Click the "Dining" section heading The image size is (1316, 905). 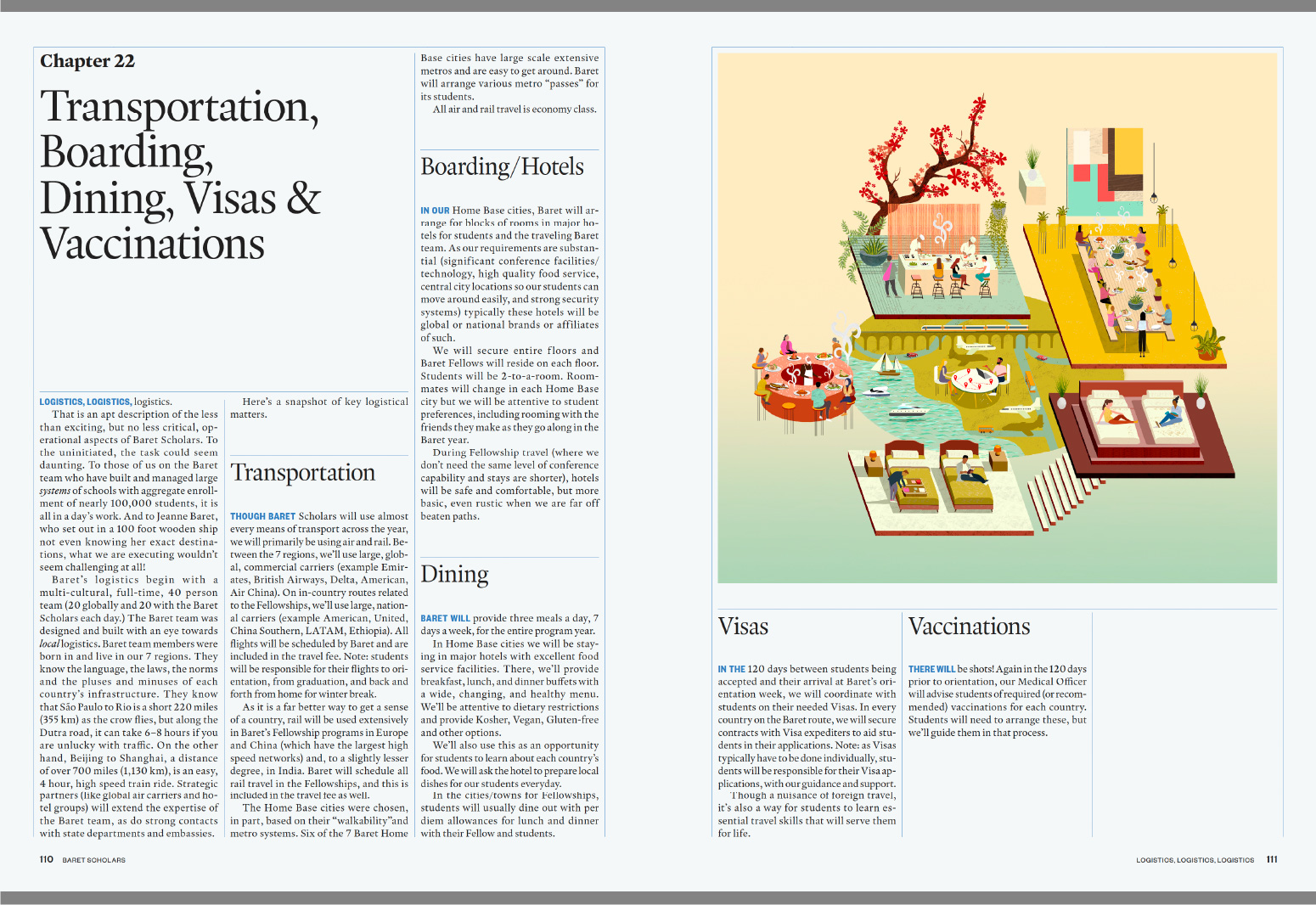(454, 575)
